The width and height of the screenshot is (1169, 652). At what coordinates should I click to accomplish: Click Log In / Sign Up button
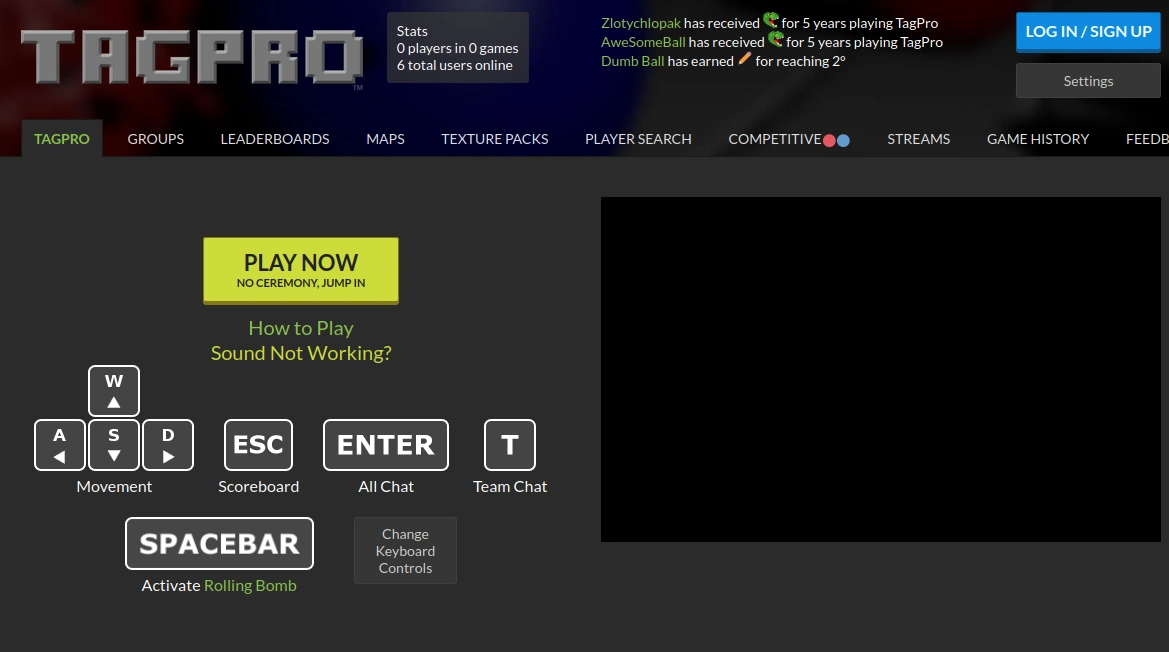coord(1088,32)
